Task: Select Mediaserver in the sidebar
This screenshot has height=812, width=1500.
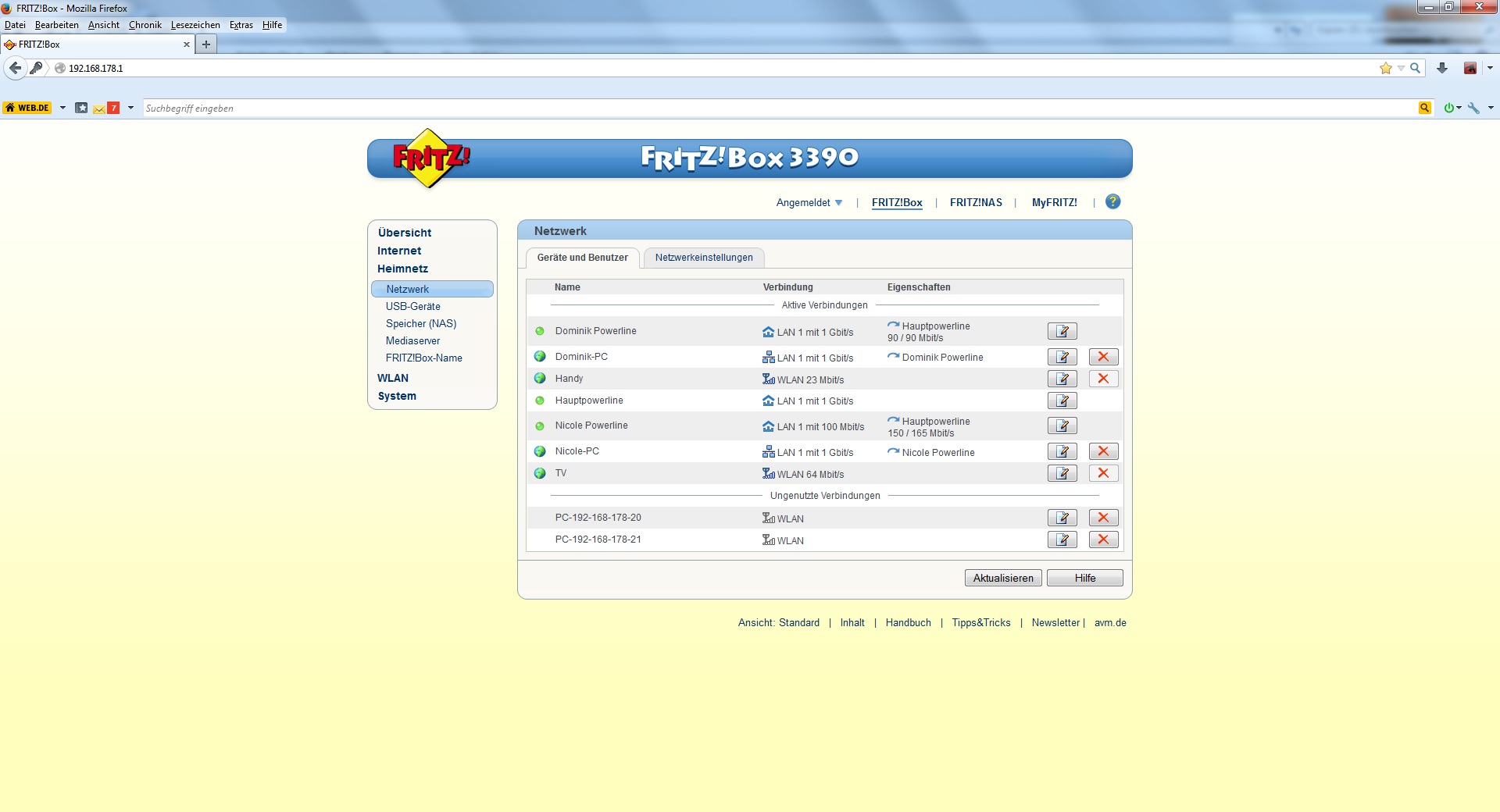Action: [x=412, y=340]
